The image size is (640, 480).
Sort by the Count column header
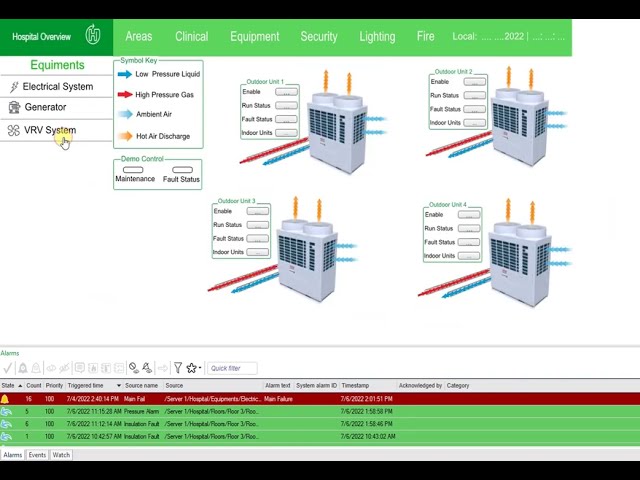34,385
